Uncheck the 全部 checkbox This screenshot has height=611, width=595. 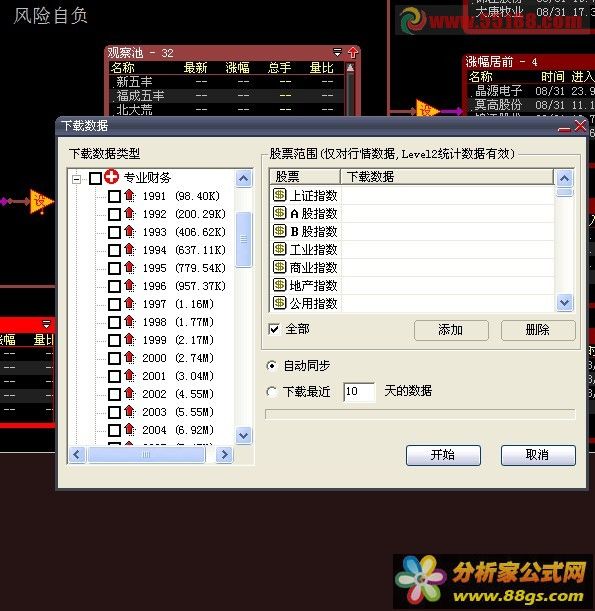pyautogui.click(x=274, y=329)
